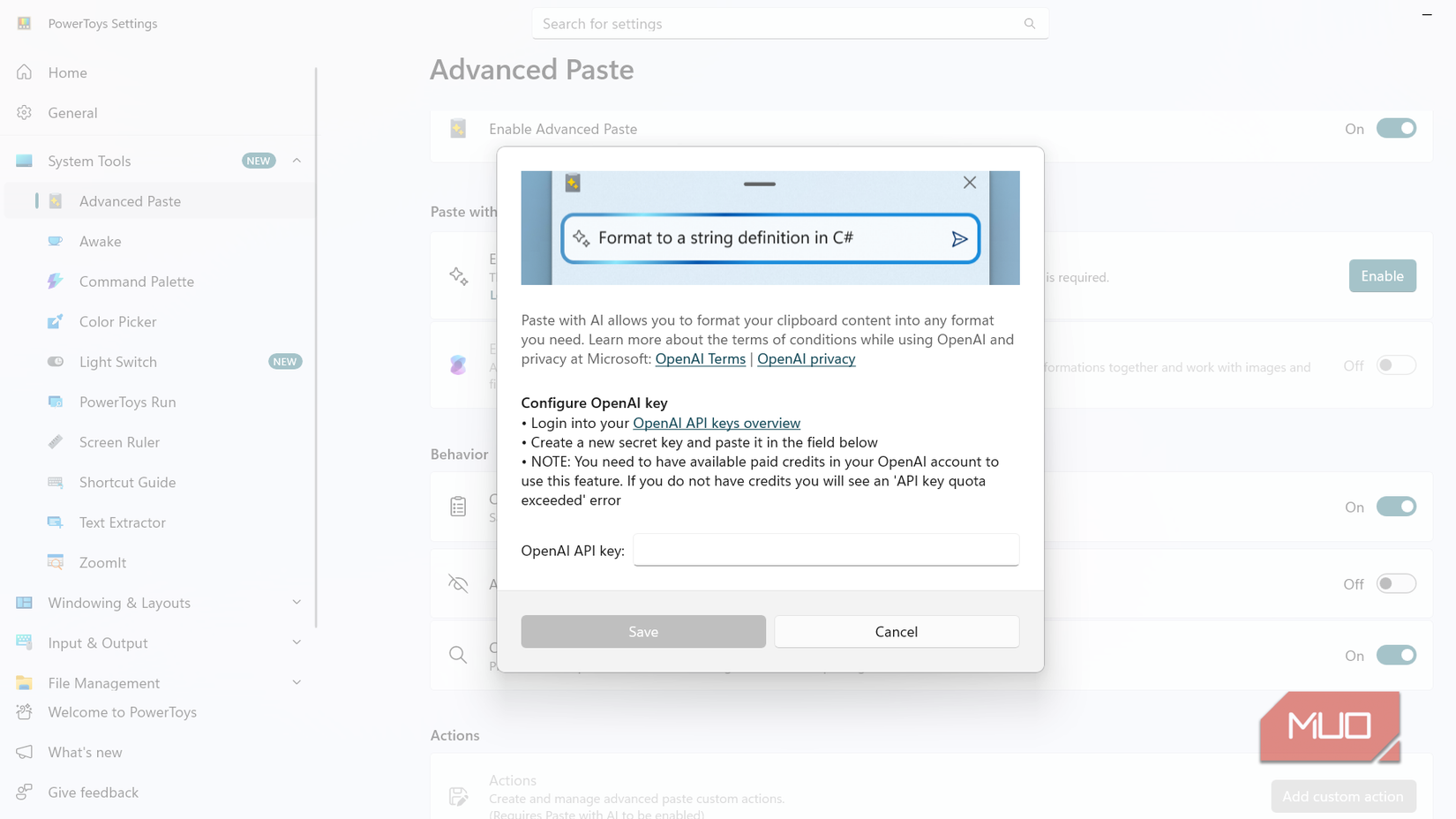Collapse the System Tools section
The height and width of the screenshot is (819, 1456).
coord(297,161)
